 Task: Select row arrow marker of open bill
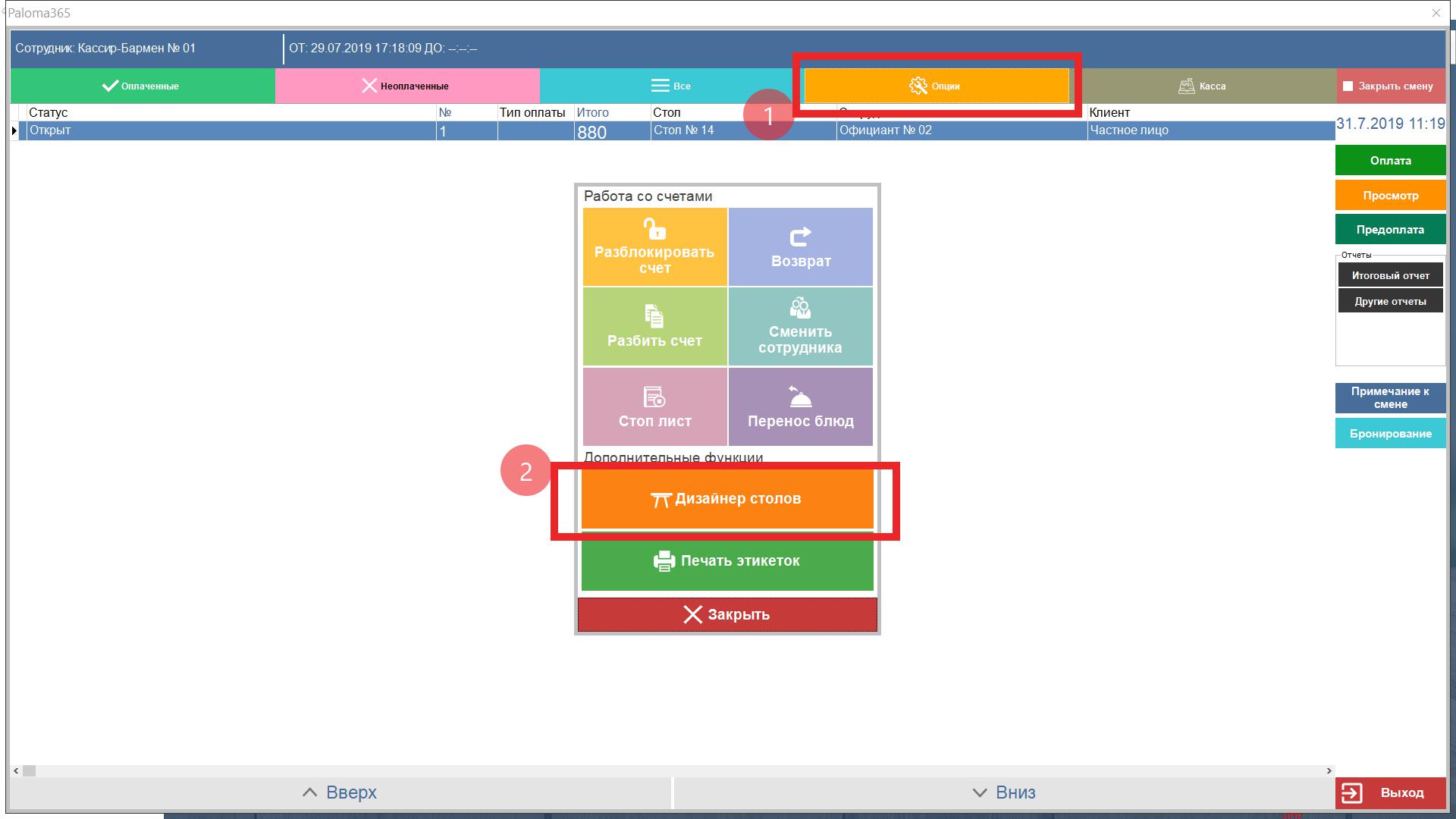[x=14, y=130]
